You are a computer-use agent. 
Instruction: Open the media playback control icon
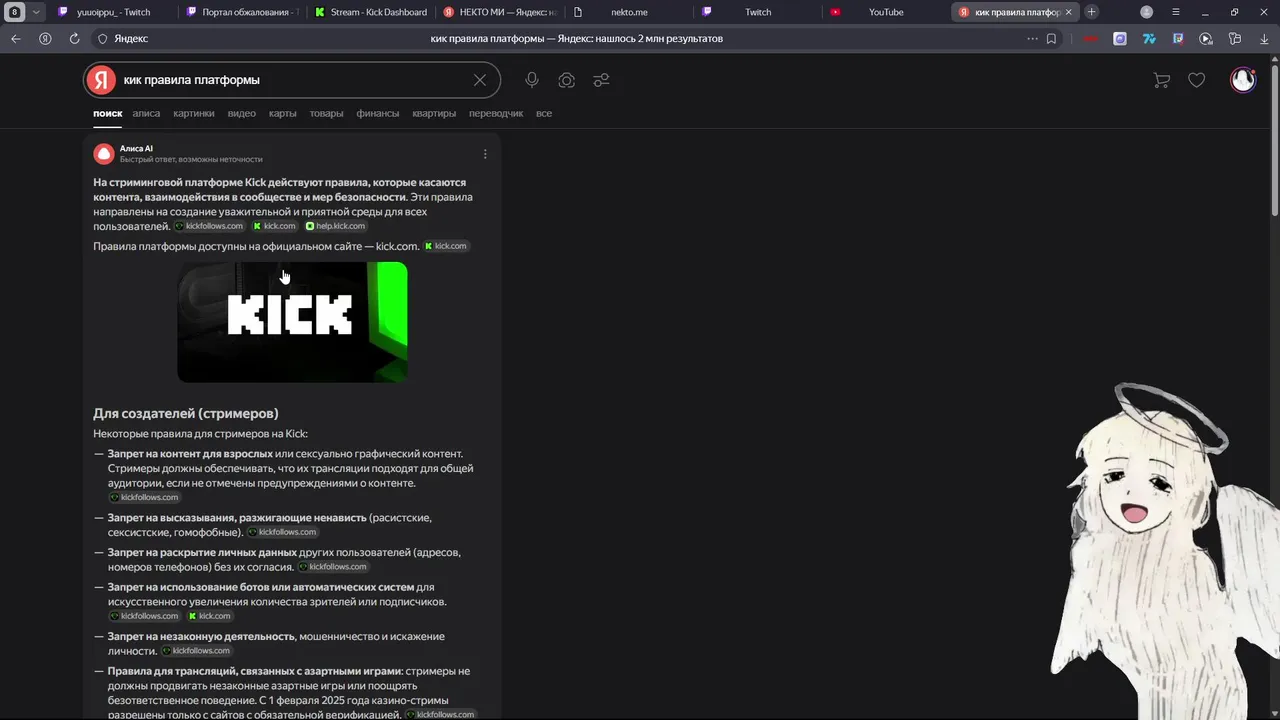tap(1206, 39)
